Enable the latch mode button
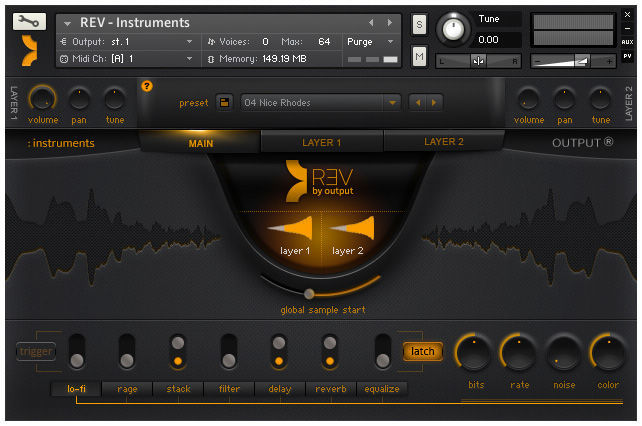The width and height of the screenshot is (642, 426). point(423,351)
